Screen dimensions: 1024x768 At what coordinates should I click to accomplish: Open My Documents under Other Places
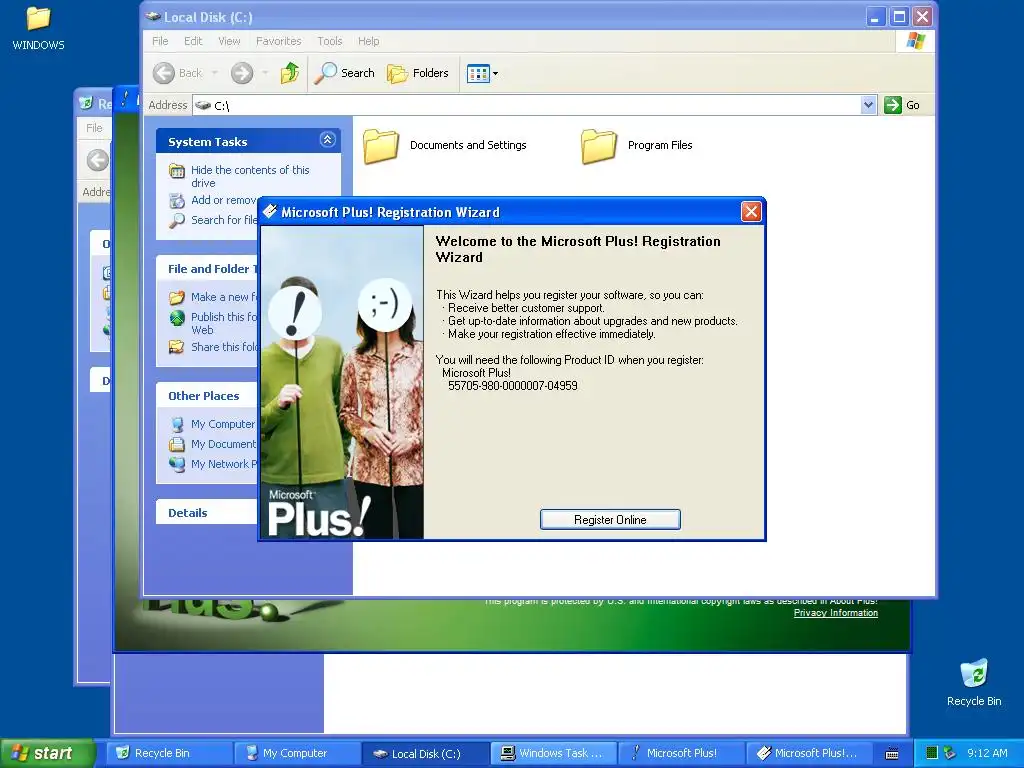[223, 444]
